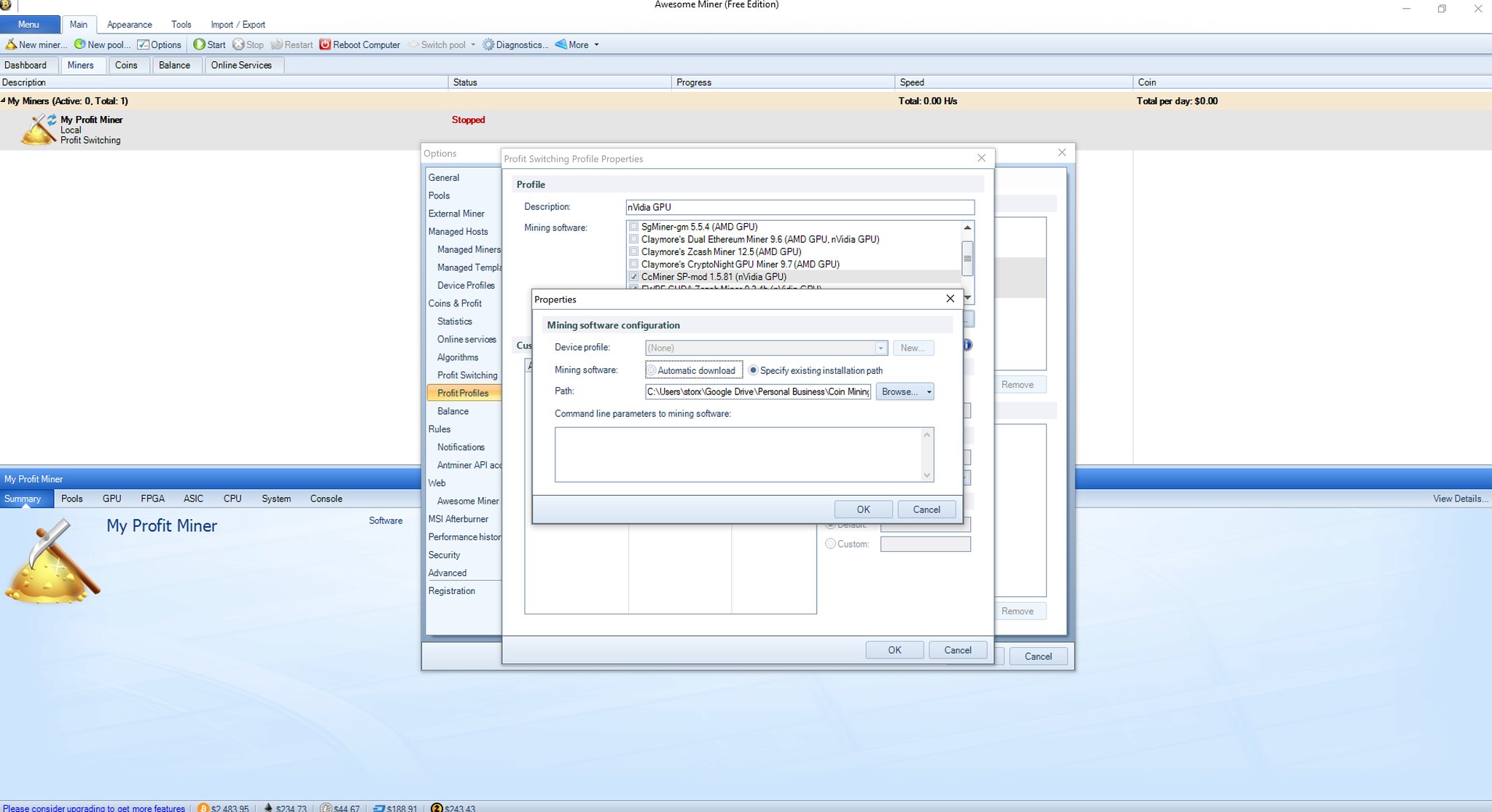Click the Stop icon in toolbar

click(x=238, y=44)
